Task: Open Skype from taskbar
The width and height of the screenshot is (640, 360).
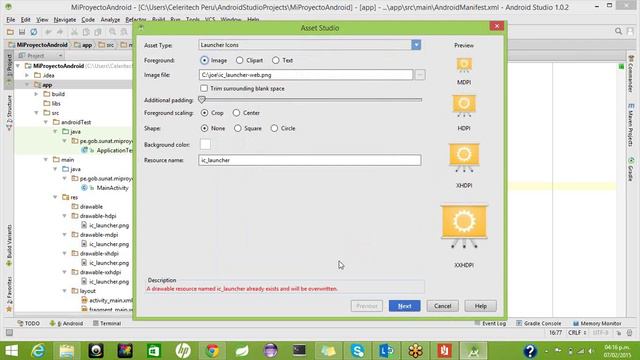Action: coord(357,351)
